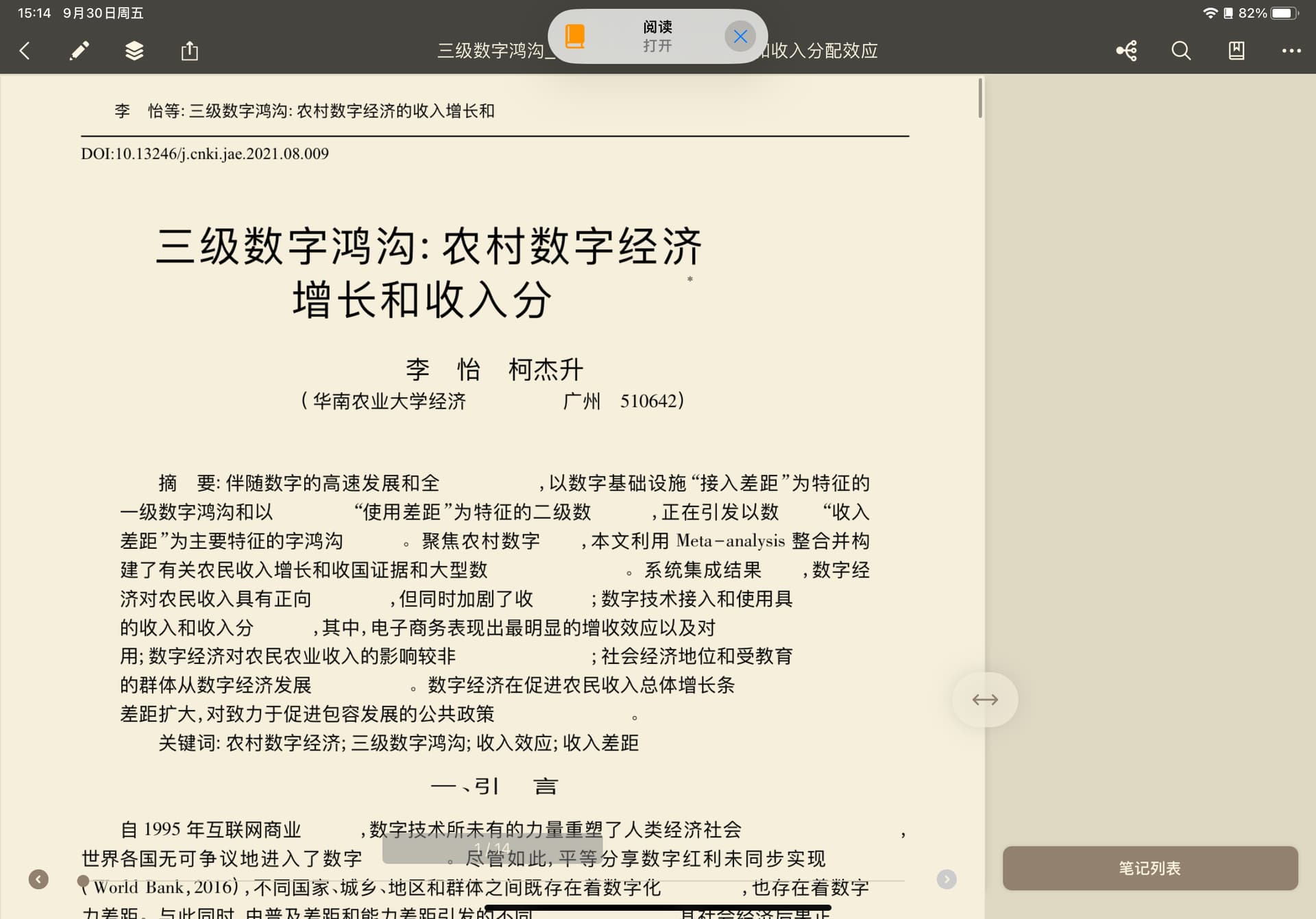Tap the date 9月30日周五

(x=103, y=13)
